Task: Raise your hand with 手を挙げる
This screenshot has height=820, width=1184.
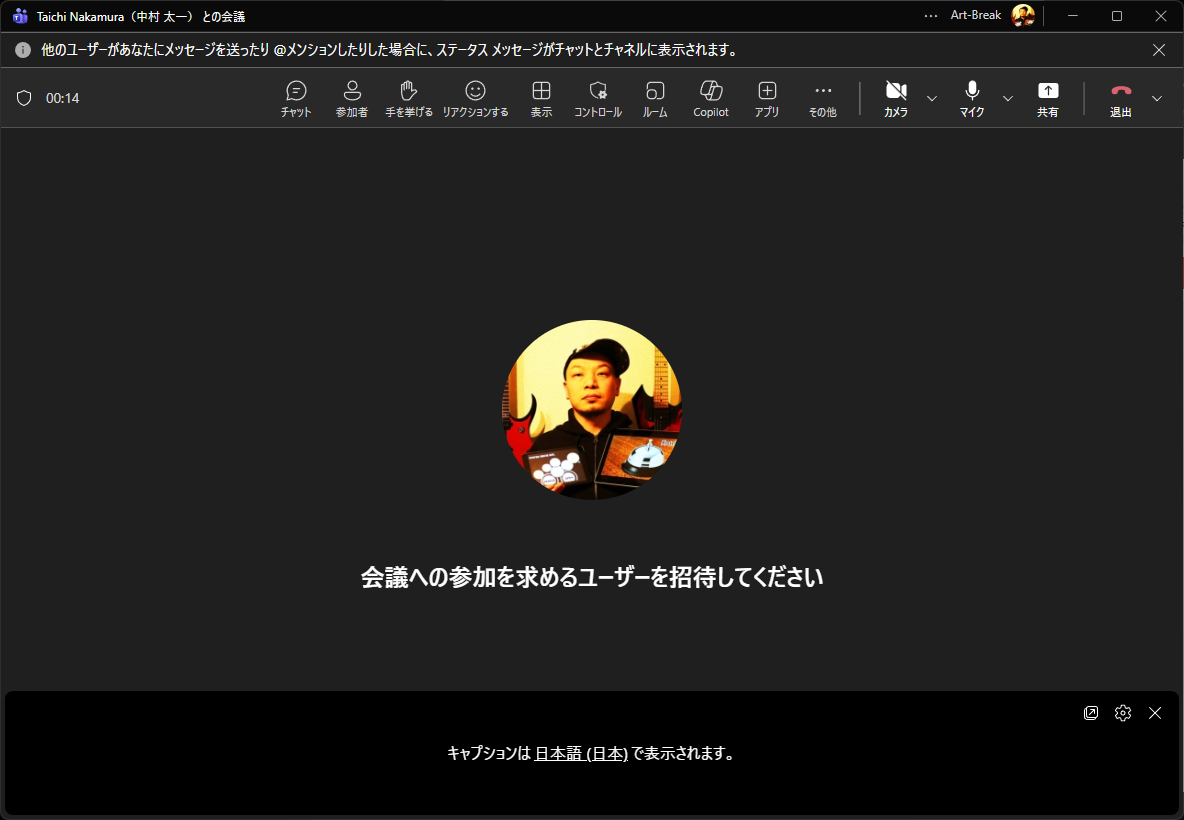Action: (x=409, y=98)
